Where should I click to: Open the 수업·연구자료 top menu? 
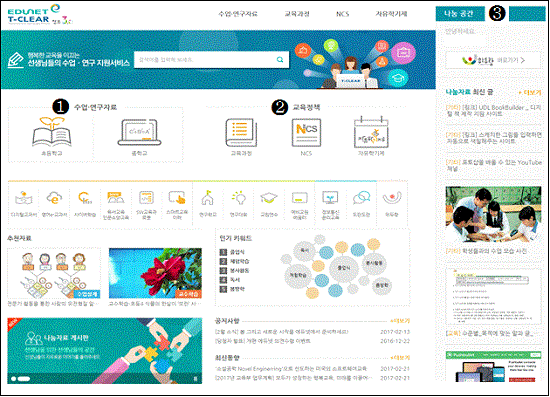238,14
